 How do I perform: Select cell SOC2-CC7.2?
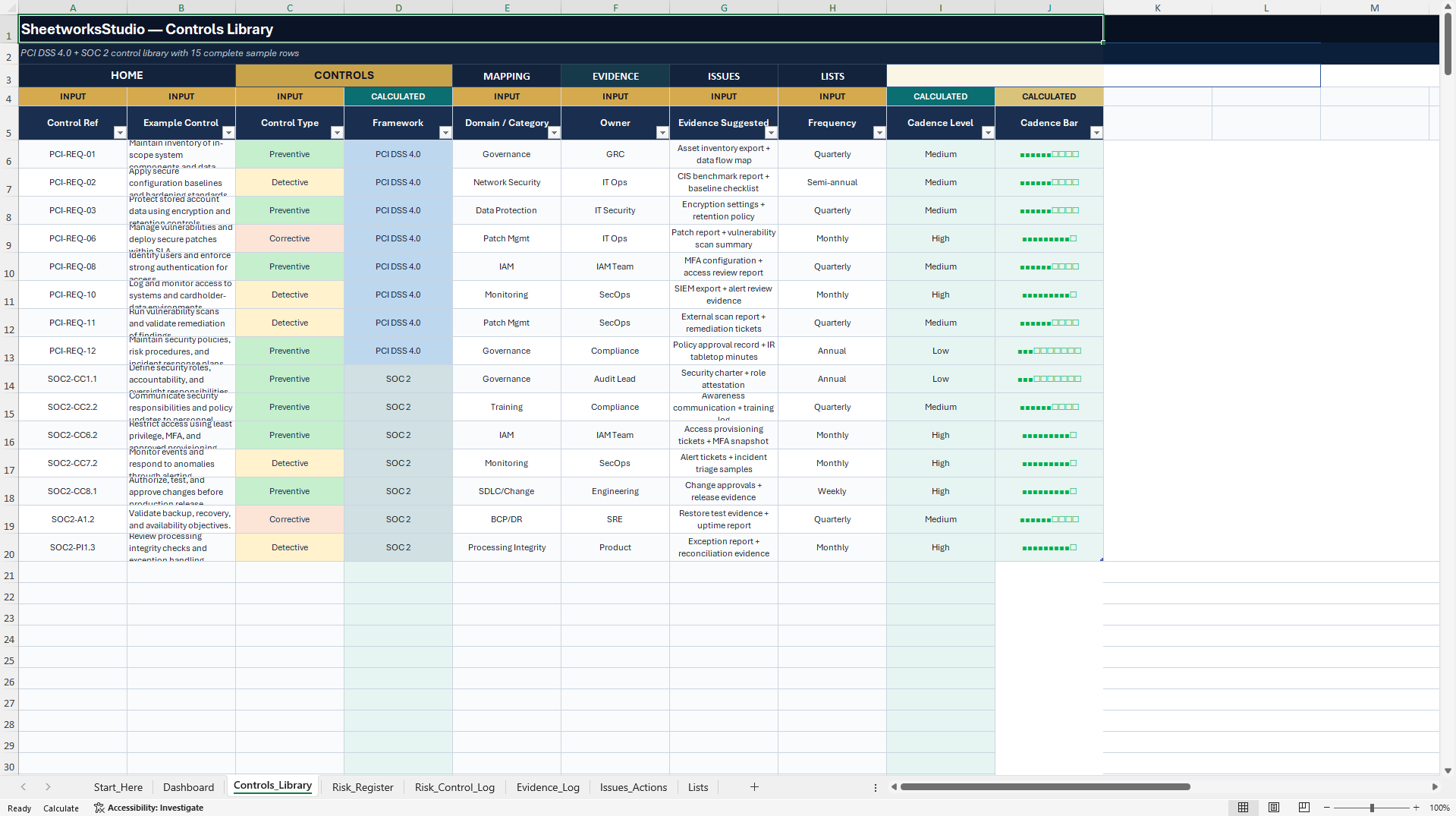[x=73, y=463]
